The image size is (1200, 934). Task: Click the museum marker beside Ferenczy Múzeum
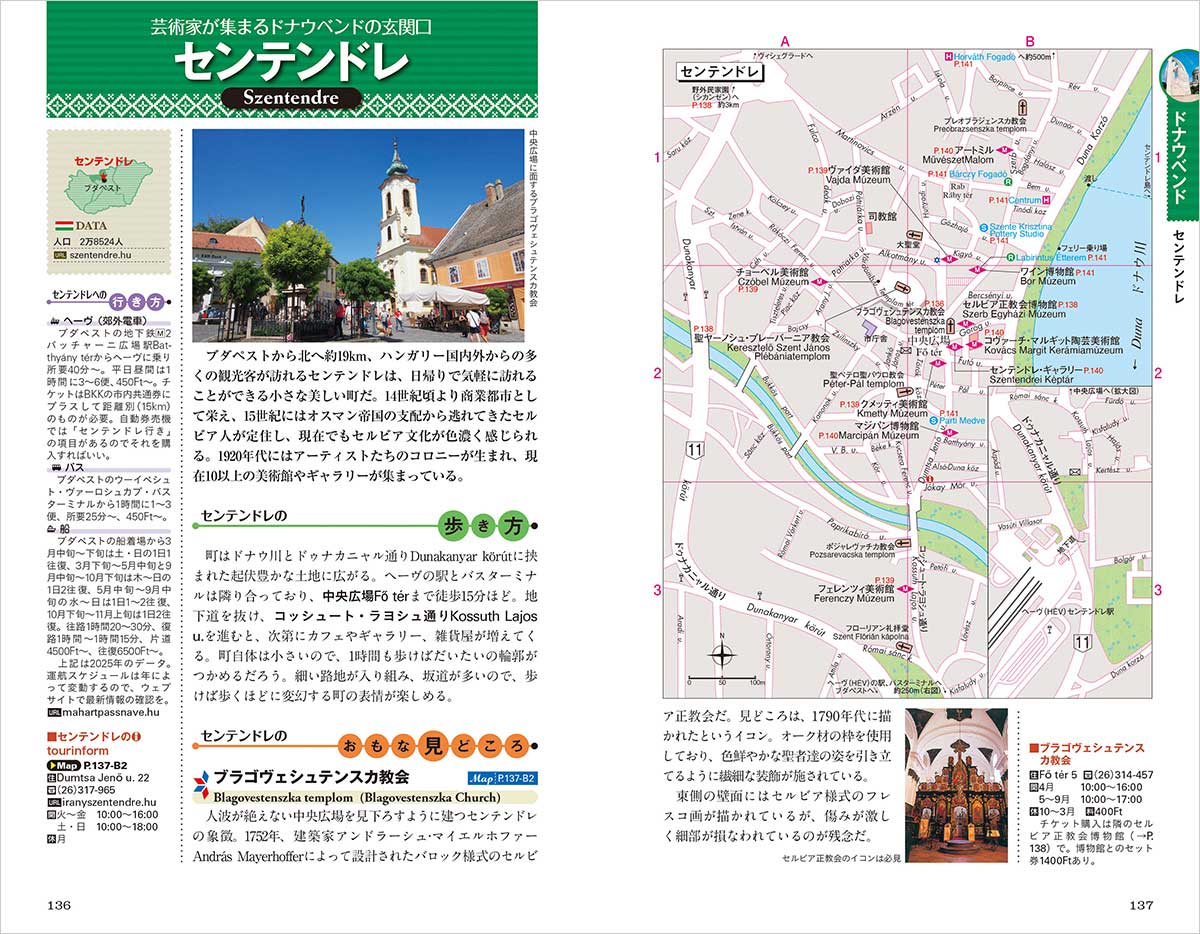[907, 590]
